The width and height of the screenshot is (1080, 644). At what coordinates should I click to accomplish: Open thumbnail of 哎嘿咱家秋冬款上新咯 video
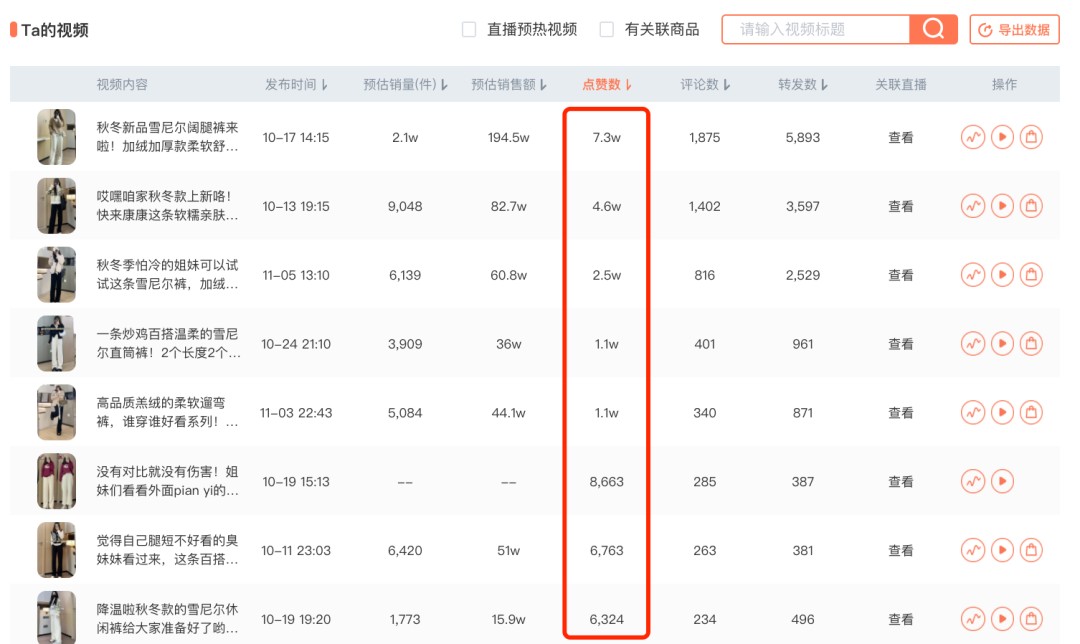pos(56,206)
